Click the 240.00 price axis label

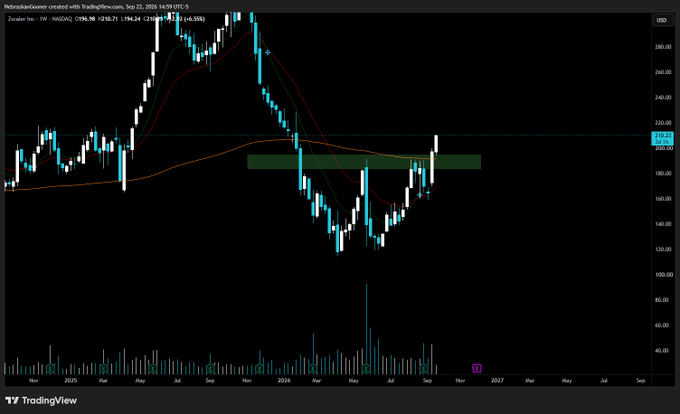click(664, 98)
